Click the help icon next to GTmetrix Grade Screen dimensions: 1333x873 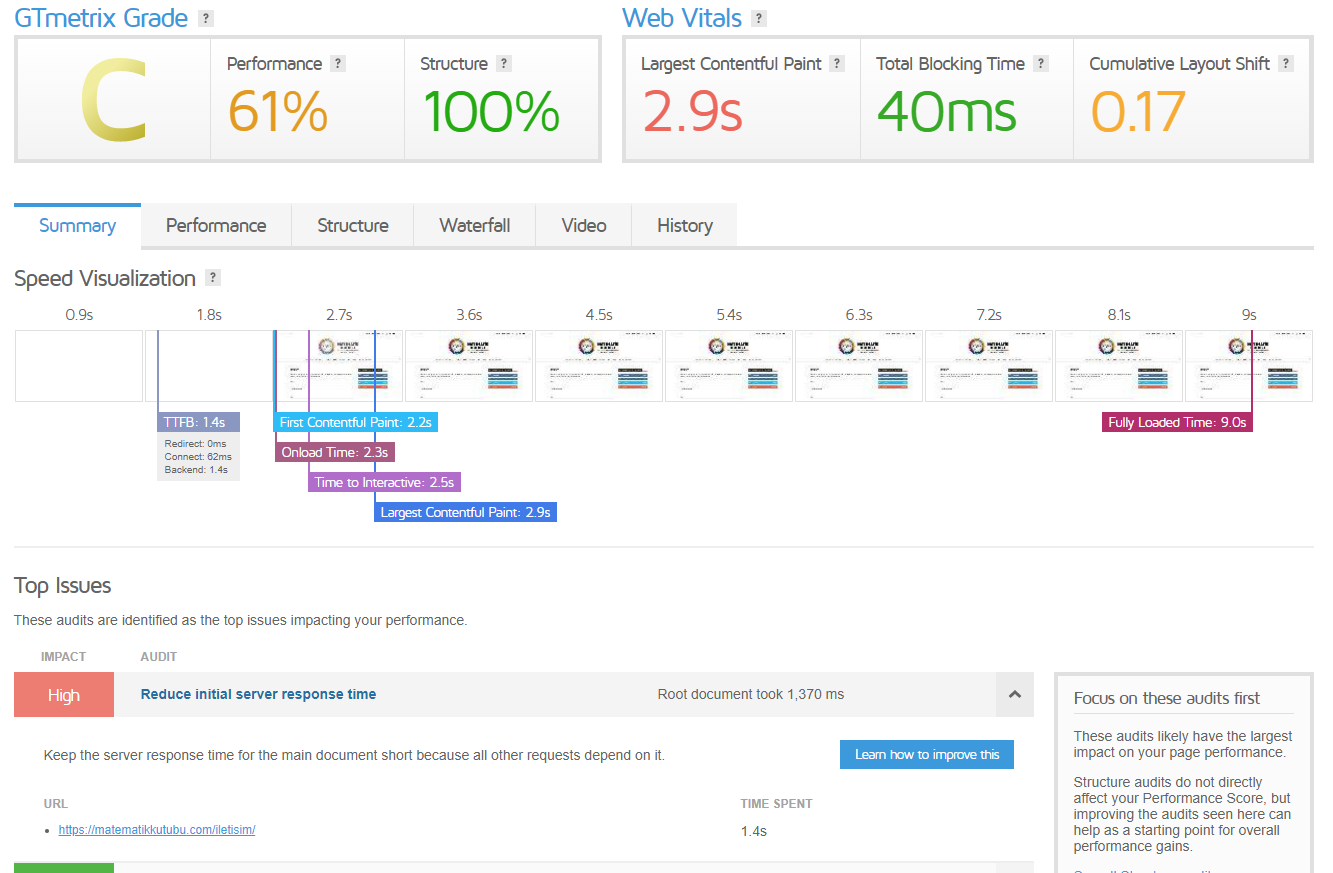tap(205, 18)
